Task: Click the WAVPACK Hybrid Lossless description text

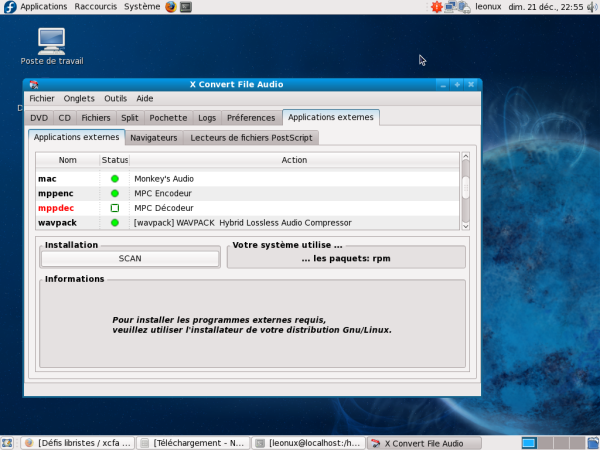Action: pyautogui.click(x=243, y=223)
